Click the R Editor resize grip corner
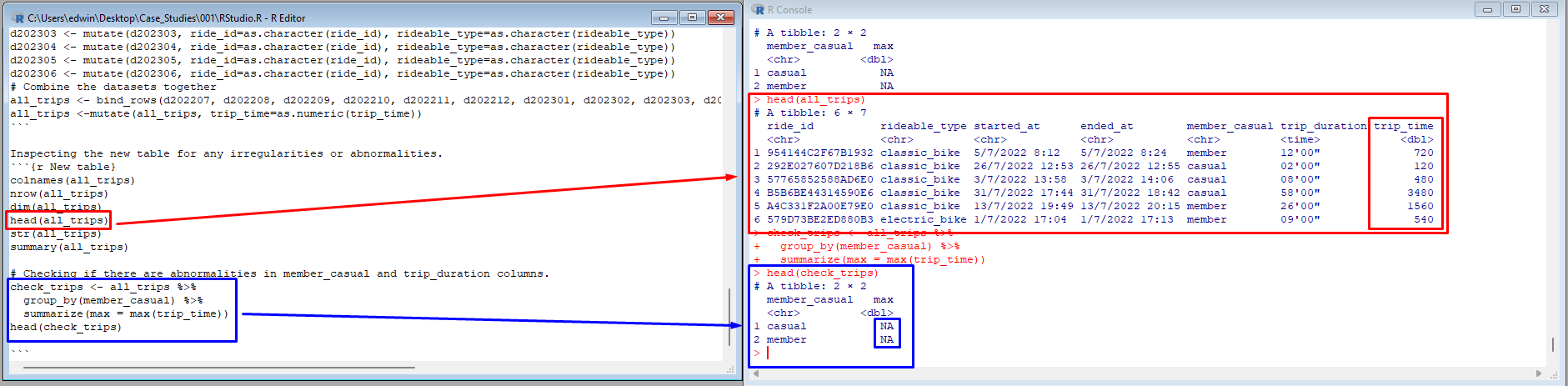Screen dimensions: 1568x386 tap(731, 368)
